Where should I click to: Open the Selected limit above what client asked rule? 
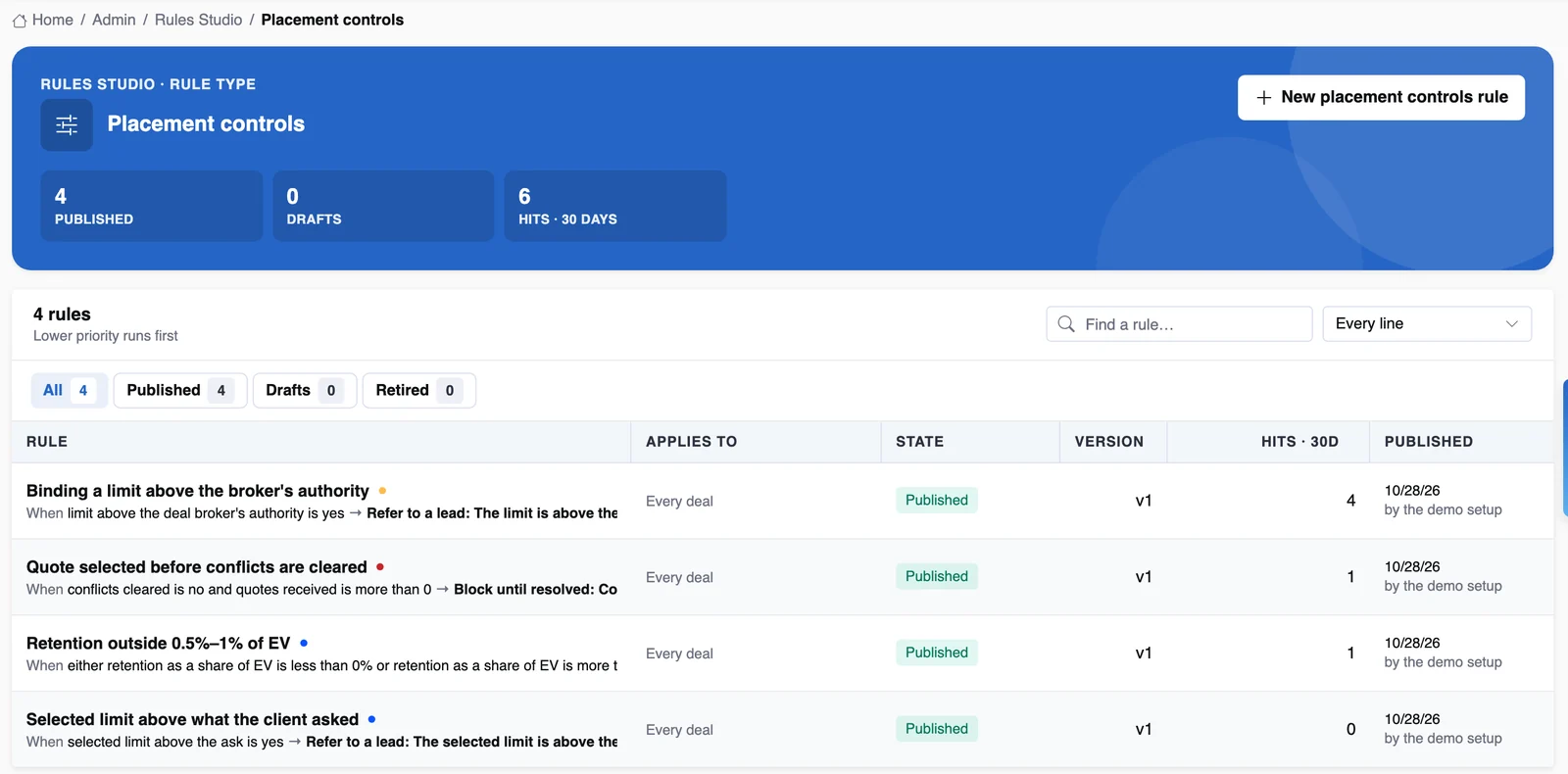(x=193, y=720)
